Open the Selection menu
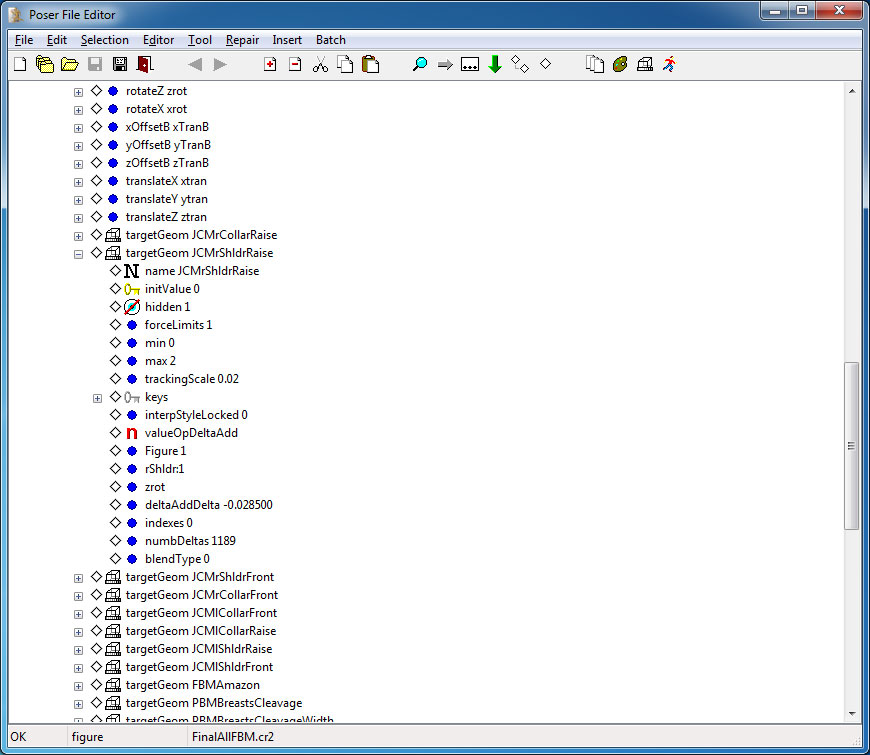This screenshot has height=755, width=870. pyautogui.click(x=105, y=40)
